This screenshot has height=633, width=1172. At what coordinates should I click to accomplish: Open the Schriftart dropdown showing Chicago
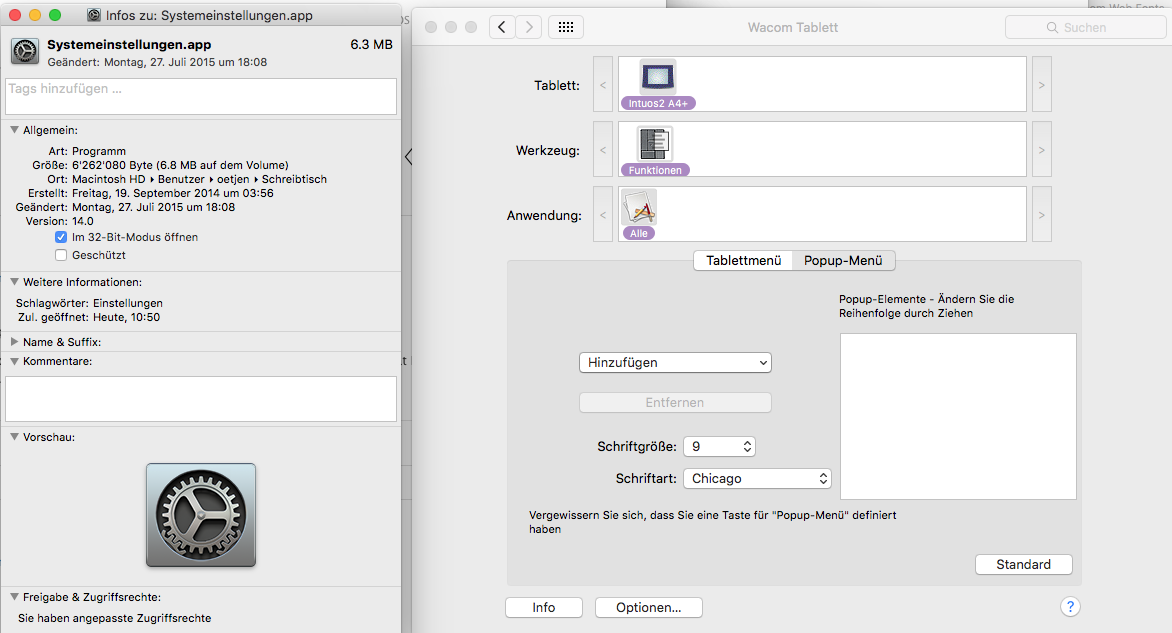point(757,478)
